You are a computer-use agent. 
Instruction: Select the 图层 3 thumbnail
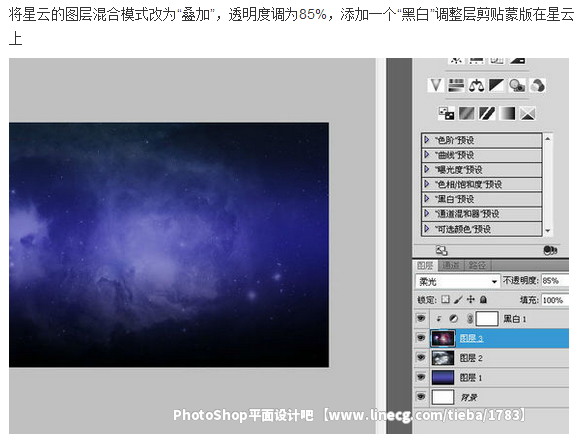[443, 338]
